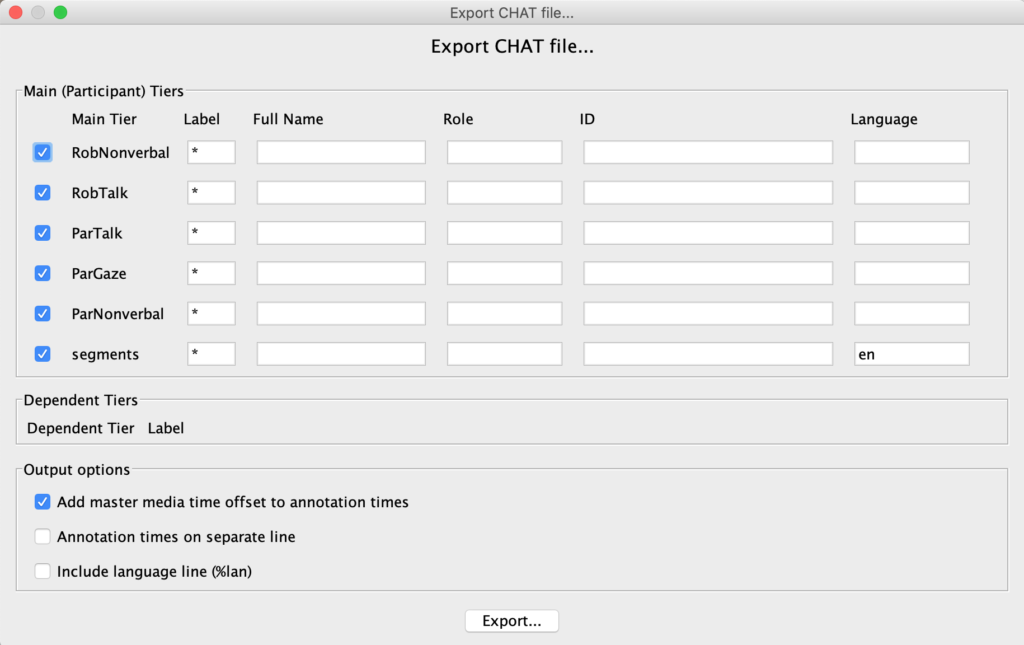Viewport: 1024px width, 645px height.
Task: Click the RobNonverbal Full Name field
Action: coord(341,152)
